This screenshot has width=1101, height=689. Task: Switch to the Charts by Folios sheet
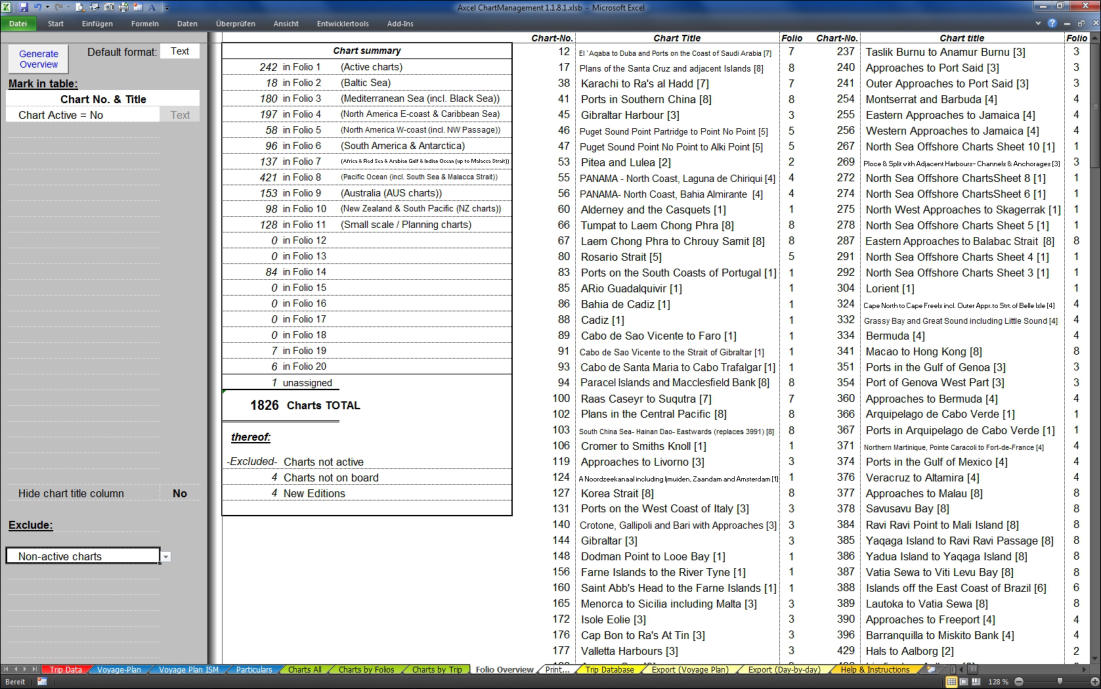pyautogui.click(x=368, y=670)
